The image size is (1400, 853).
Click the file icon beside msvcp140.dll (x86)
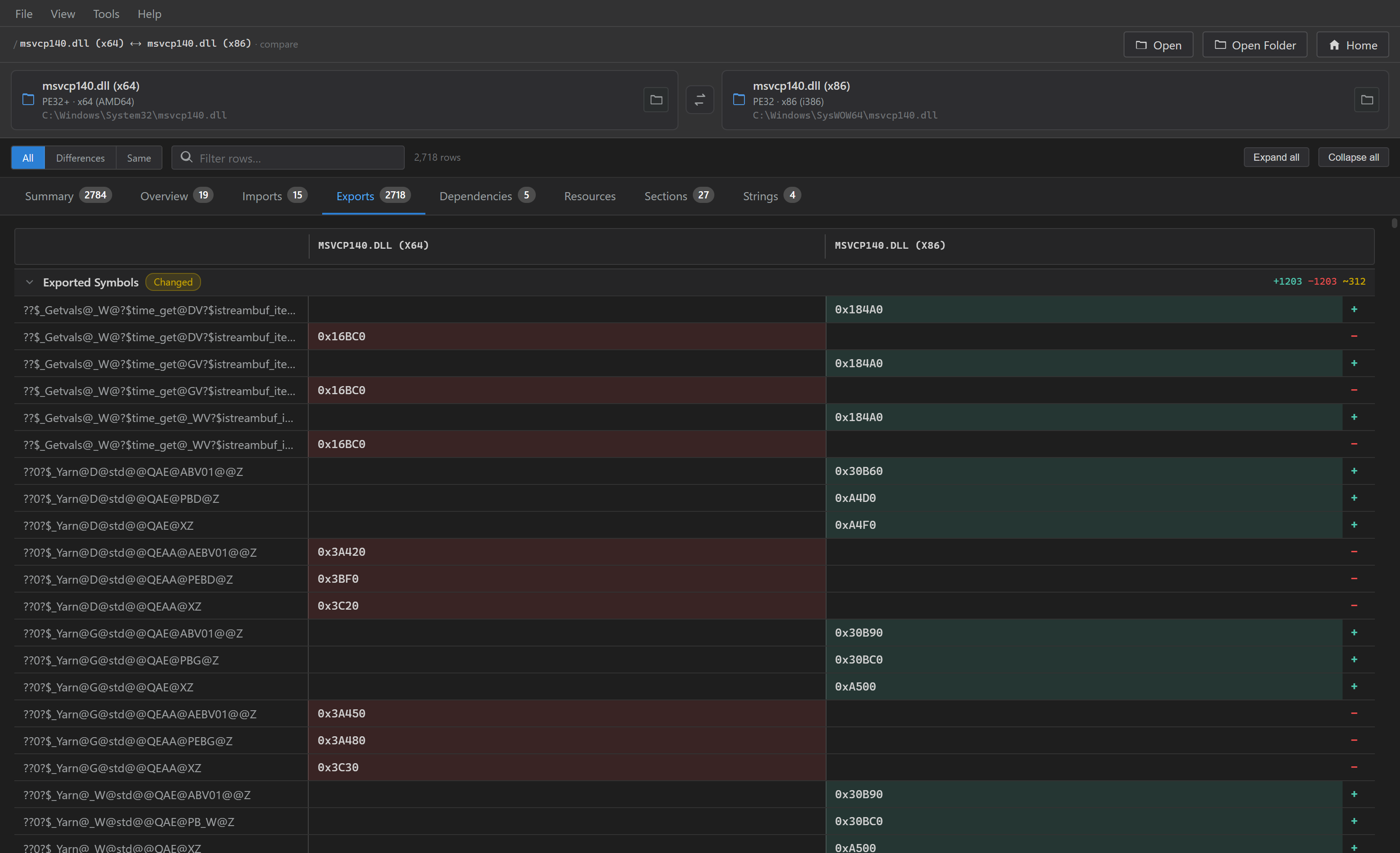739,100
